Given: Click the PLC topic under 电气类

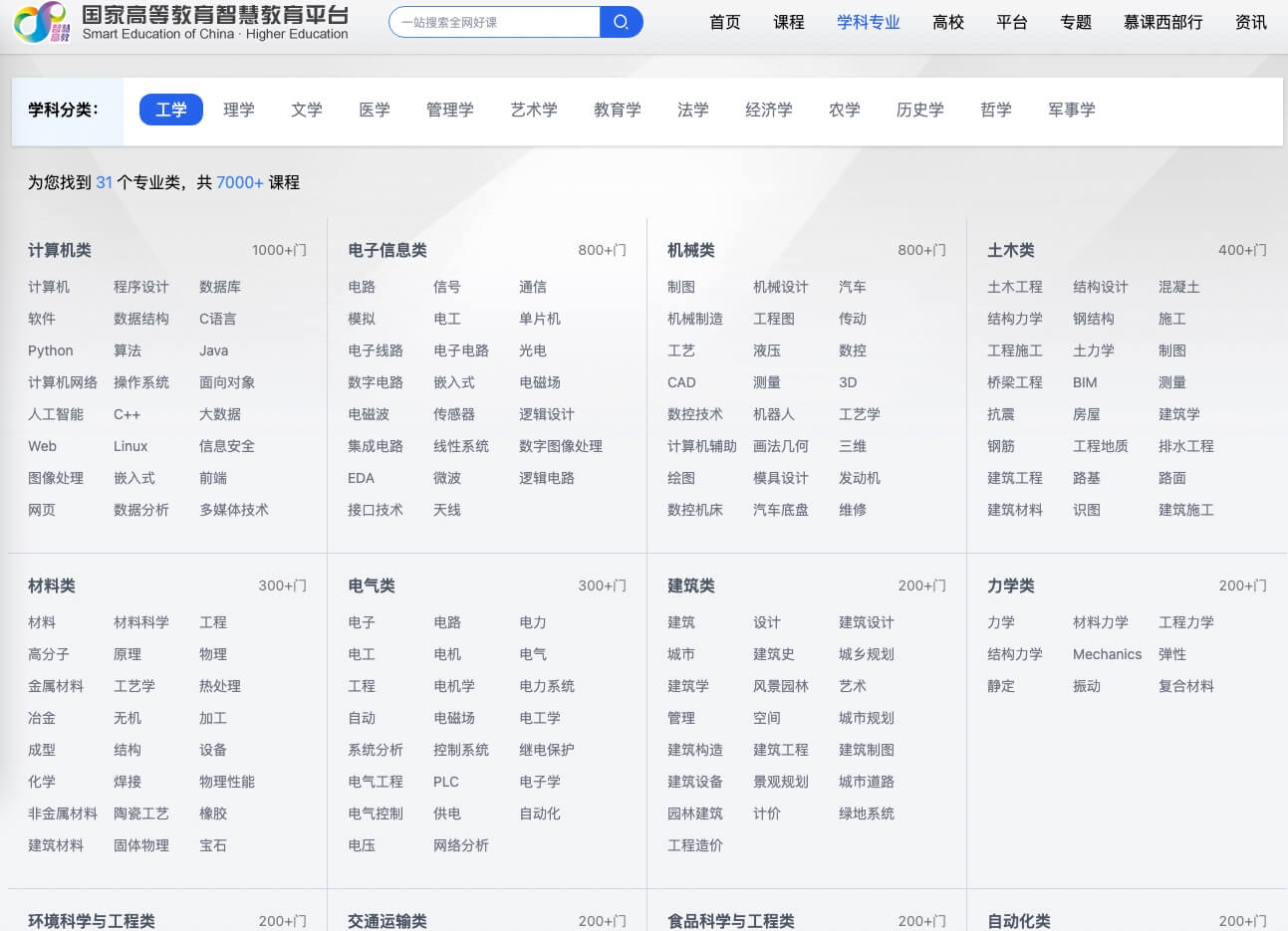Looking at the screenshot, I should point(446,782).
